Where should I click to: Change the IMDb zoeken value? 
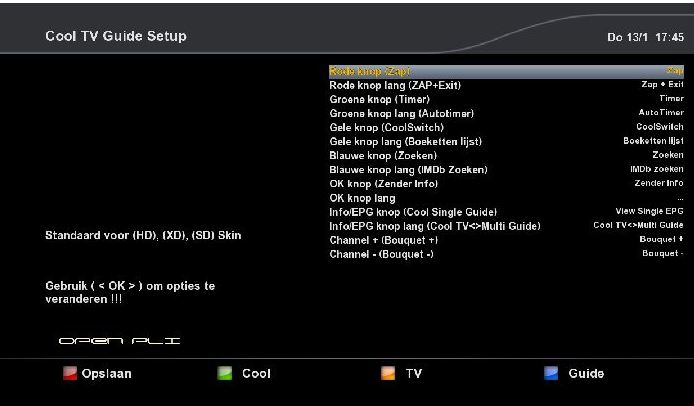pos(657,169)
